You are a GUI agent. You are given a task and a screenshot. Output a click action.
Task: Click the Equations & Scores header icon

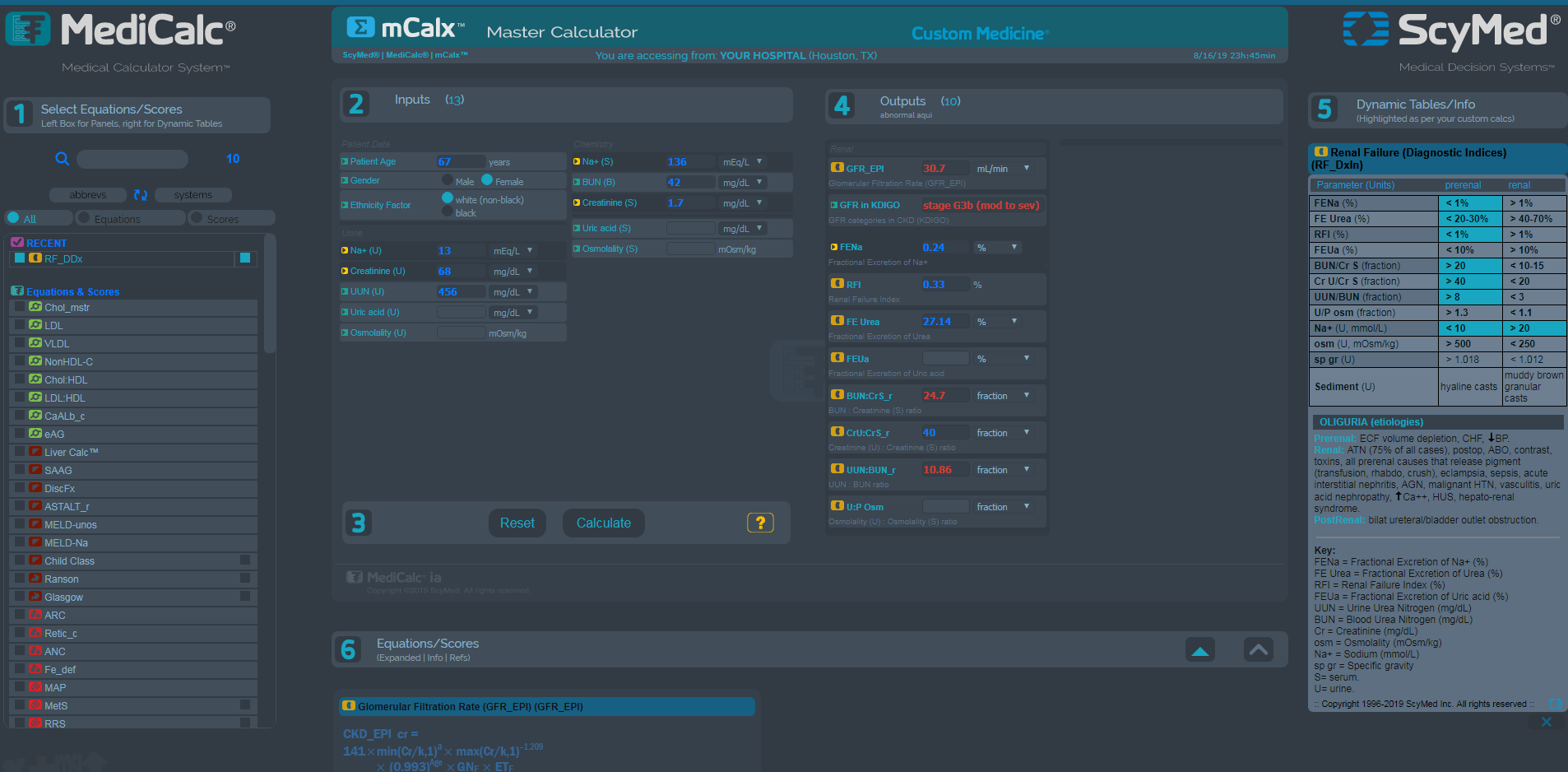[x=17, y=291]
